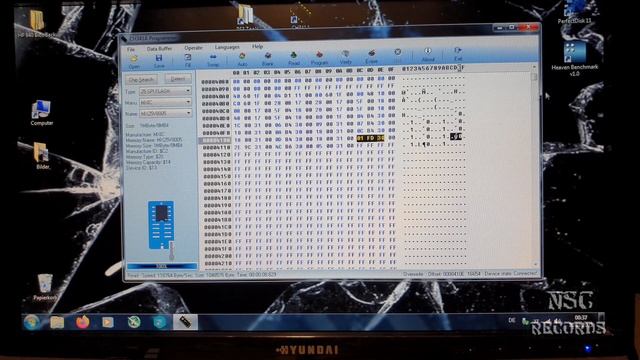The height and width of the screenshot is (360, 640).
Task: Click the Memory Capacity info line
Action: point(148,162)
